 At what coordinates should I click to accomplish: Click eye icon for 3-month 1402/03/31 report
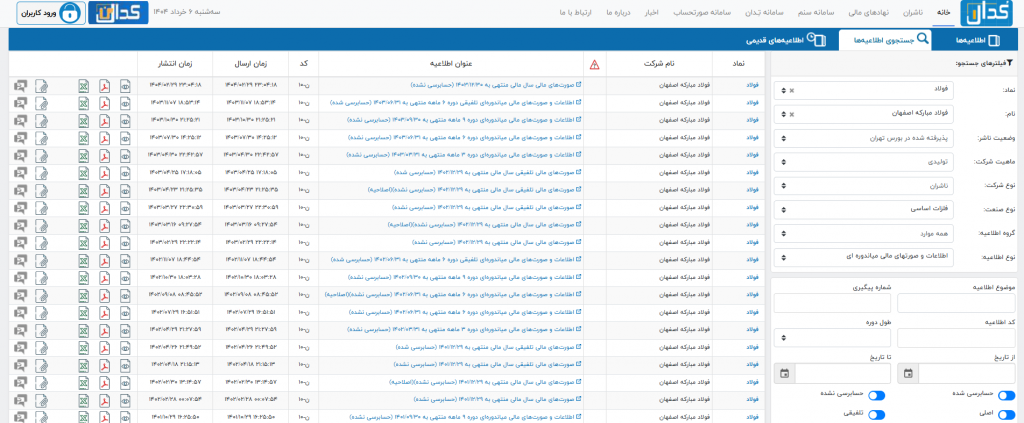(x=125, y=329)
